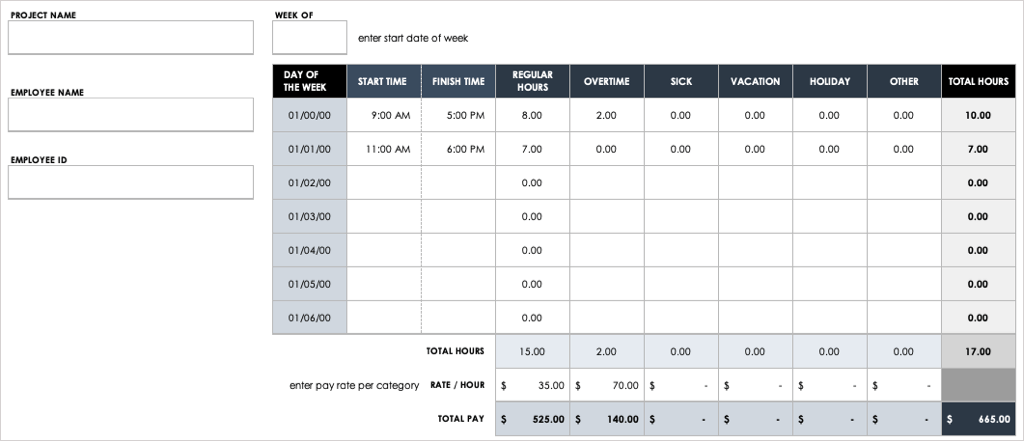Select the Overtime column header
Viewport: 1024px width, 441px height.
click(606, 81)
